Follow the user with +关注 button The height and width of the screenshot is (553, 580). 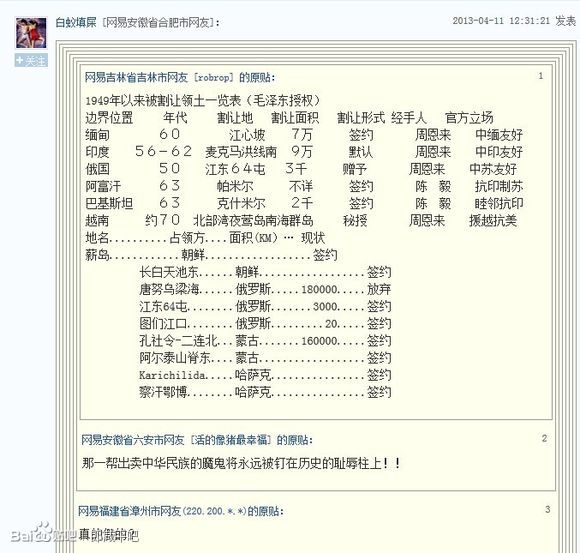click(31, 60)
